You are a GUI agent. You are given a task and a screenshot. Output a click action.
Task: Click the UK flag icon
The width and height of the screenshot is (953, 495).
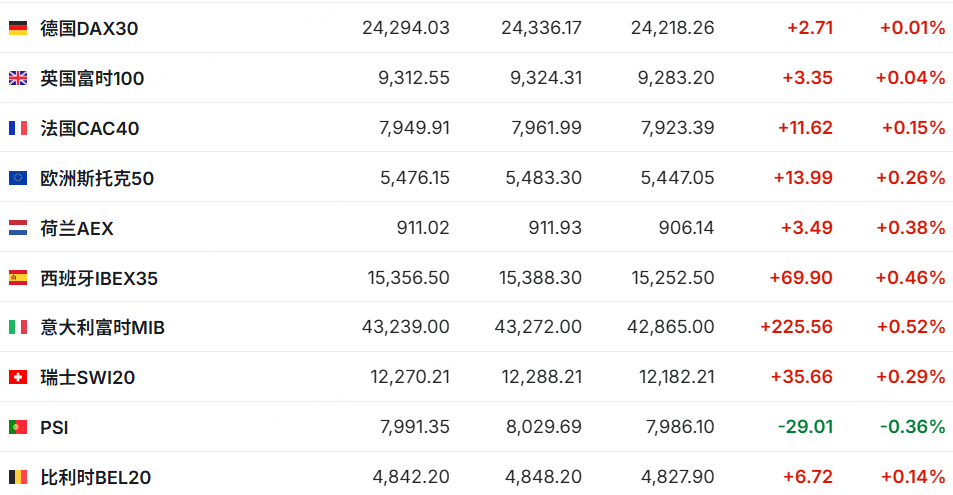[18, 78]
